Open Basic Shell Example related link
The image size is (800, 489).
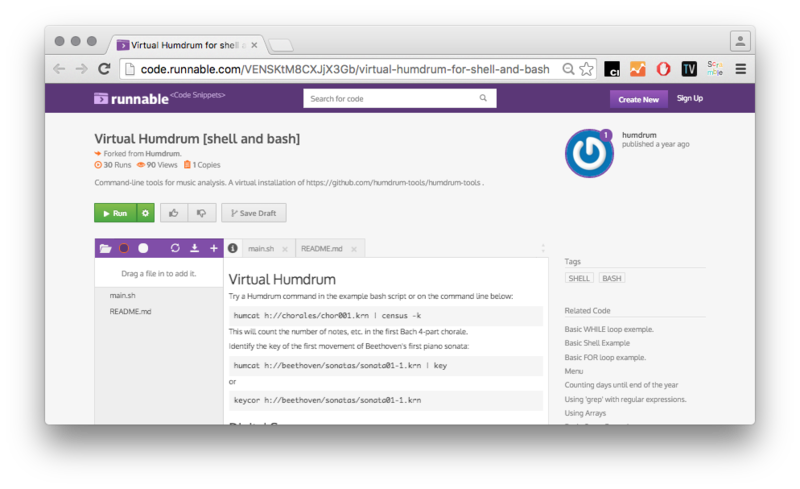click(x=597, y=343)
